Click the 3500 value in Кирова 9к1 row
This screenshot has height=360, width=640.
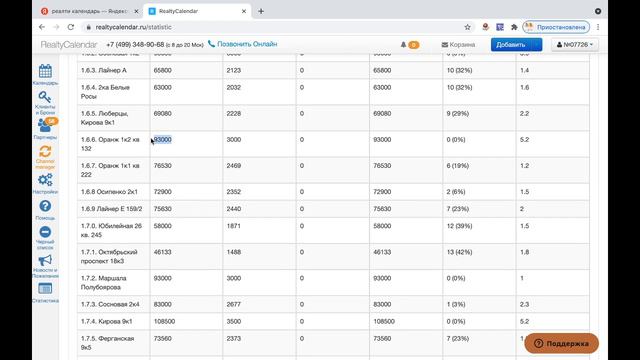[x=234, y=321]
